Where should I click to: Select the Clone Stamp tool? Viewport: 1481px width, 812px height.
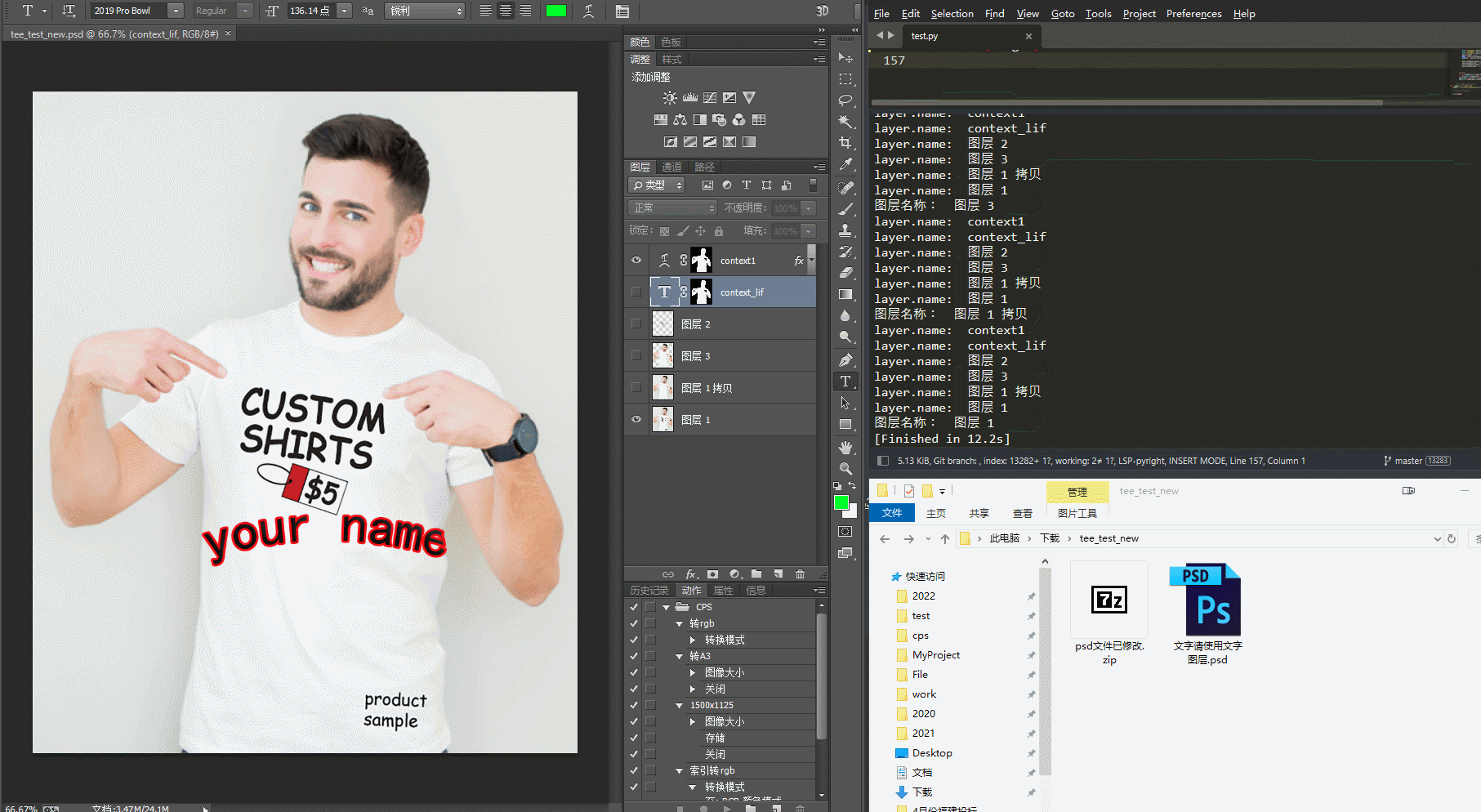click(x=845, y=230)
